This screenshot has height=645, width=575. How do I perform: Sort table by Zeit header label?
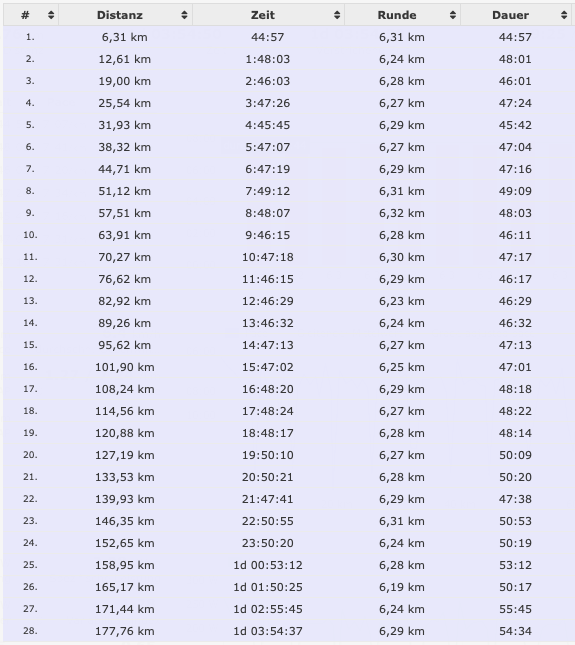click(x=263, y=15)
